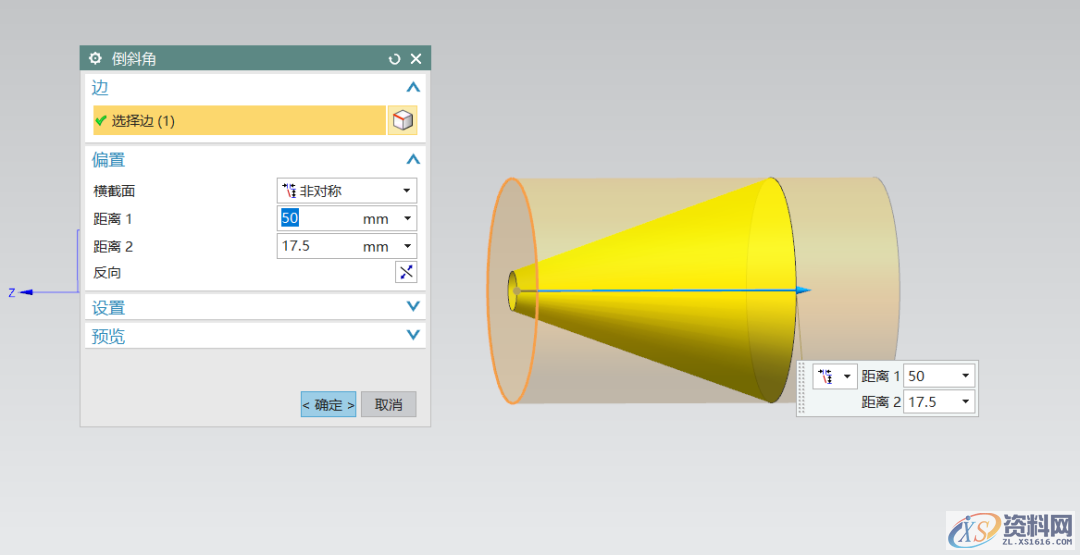1080x555 pixels.
Task: Reset the 倒斜角 dialog with the reset arrow
Action: 394,59
